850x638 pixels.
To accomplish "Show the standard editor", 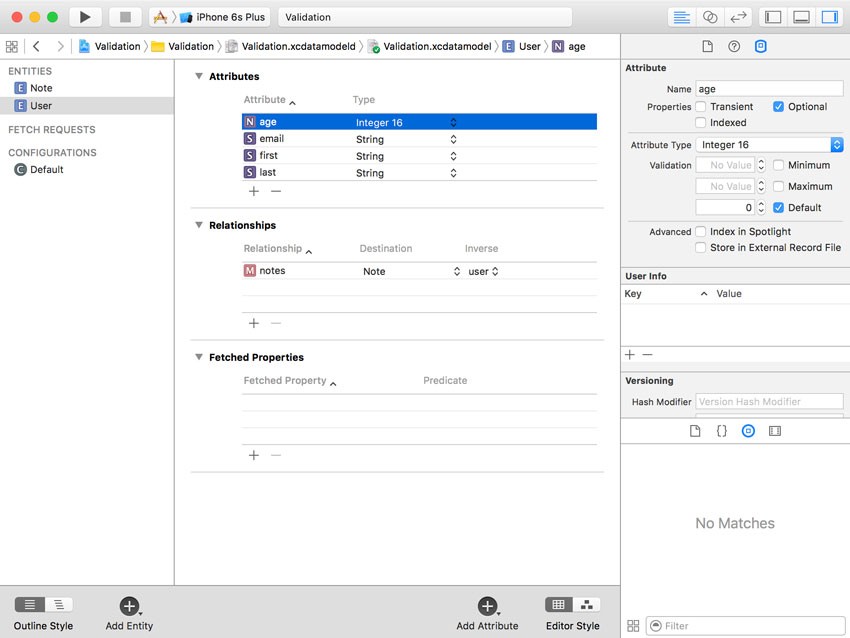I will pyautogui.click(x=681, y=17).
